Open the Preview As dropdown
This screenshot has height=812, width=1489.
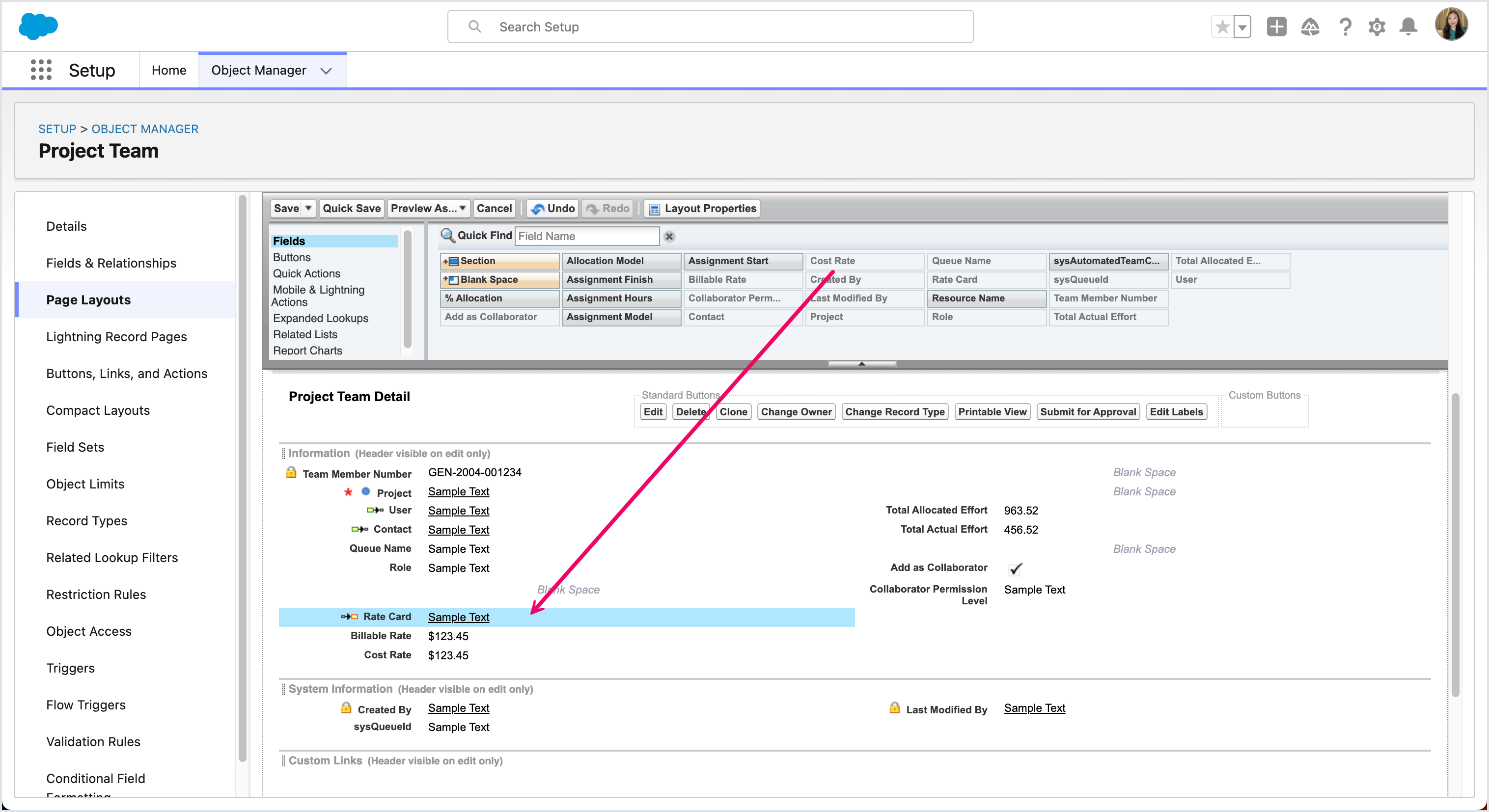[428, 208]
